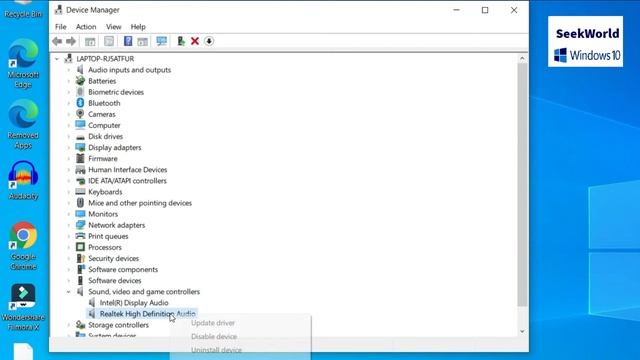Select the Audacity desktop icon
The height and width of the screenshot is (360, 640).
(23, 180)
